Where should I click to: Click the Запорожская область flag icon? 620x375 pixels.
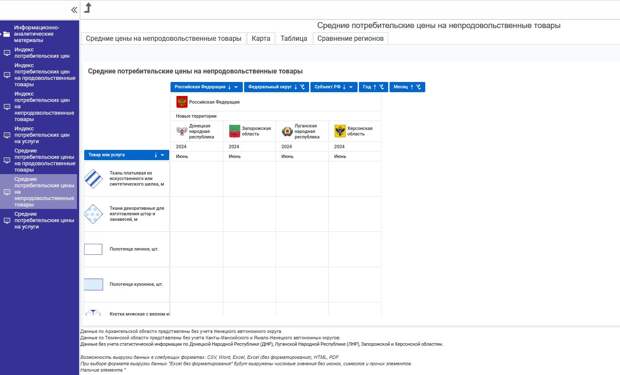pos(234,131)
